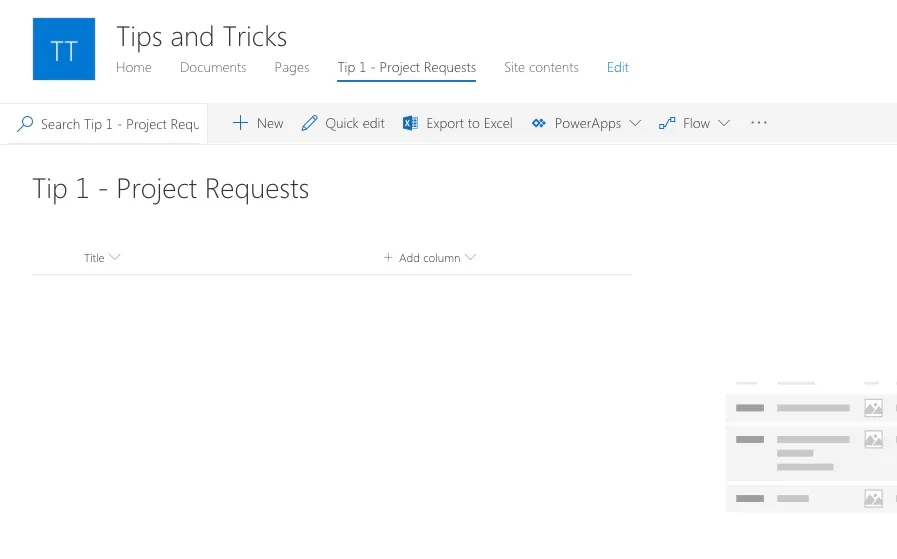Open the Pages navigation tab
The image size is (897, 559).
(x=292, y=68)
